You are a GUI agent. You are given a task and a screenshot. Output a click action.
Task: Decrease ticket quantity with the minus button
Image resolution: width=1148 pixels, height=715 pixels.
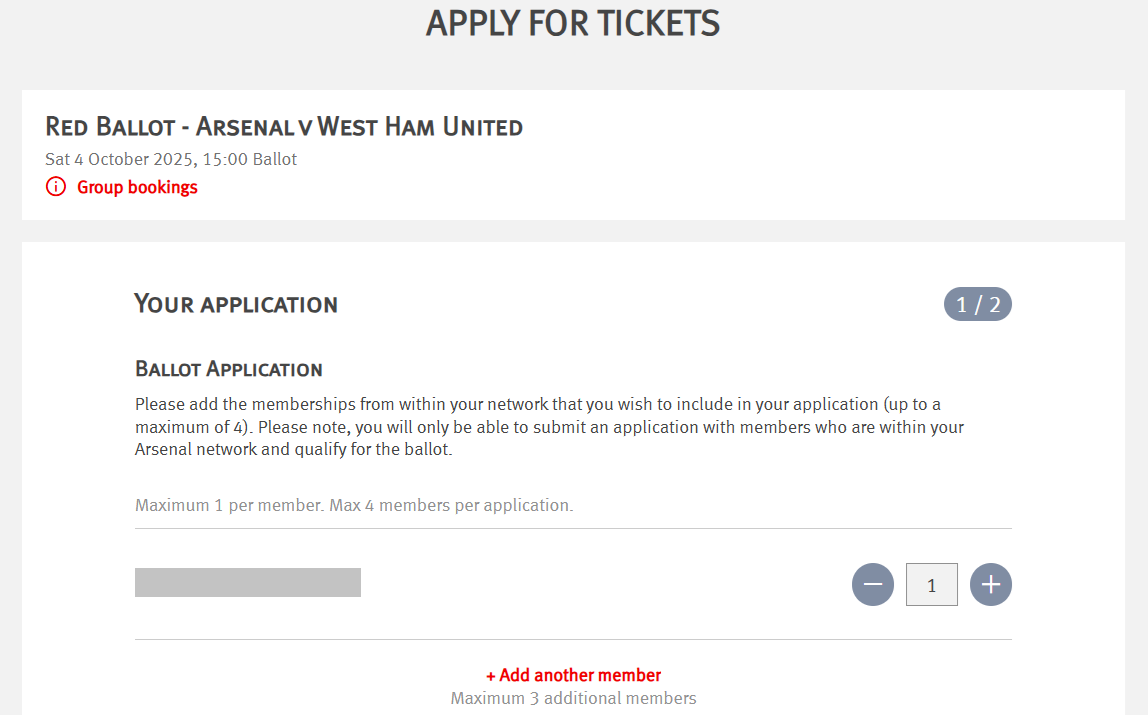click(x=872, y=585)
